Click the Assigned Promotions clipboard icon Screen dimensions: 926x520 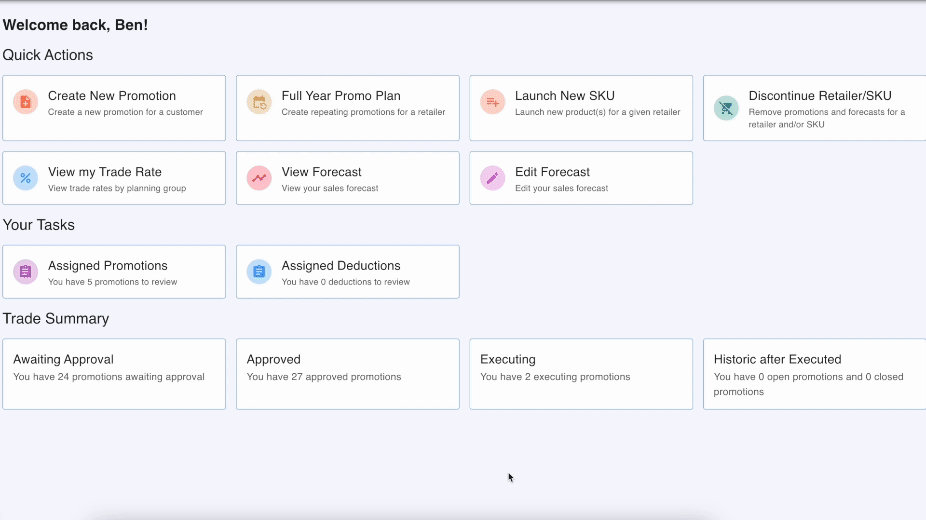[x=25, y=272]
